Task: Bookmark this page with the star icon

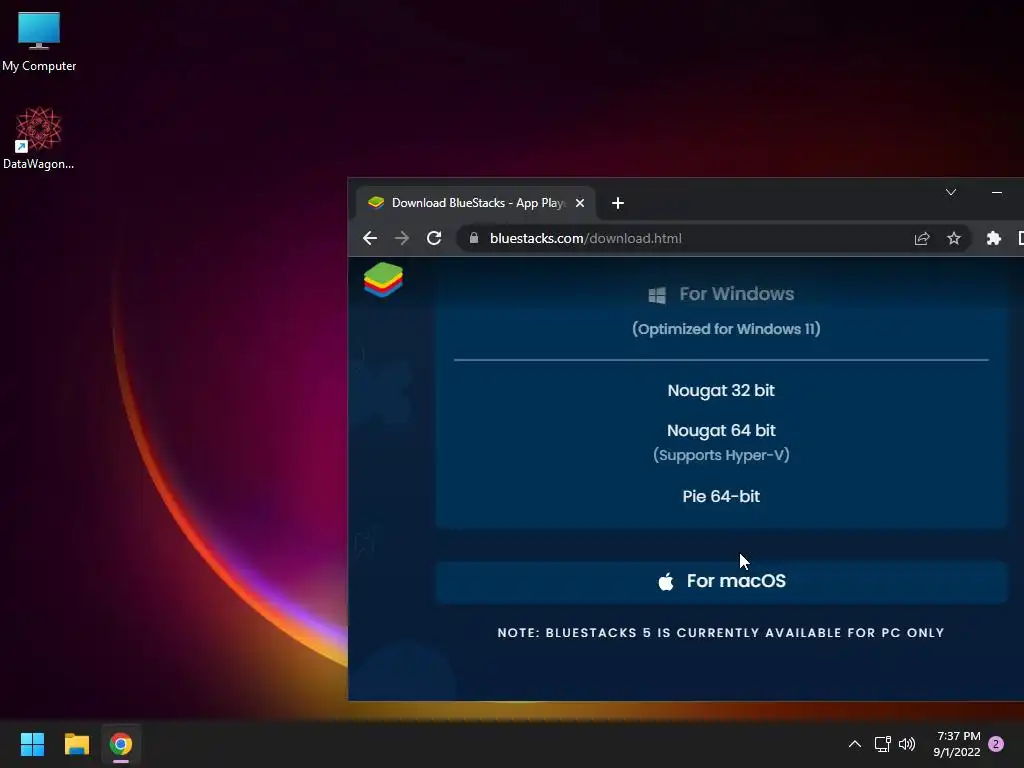Action: [953, 238]
